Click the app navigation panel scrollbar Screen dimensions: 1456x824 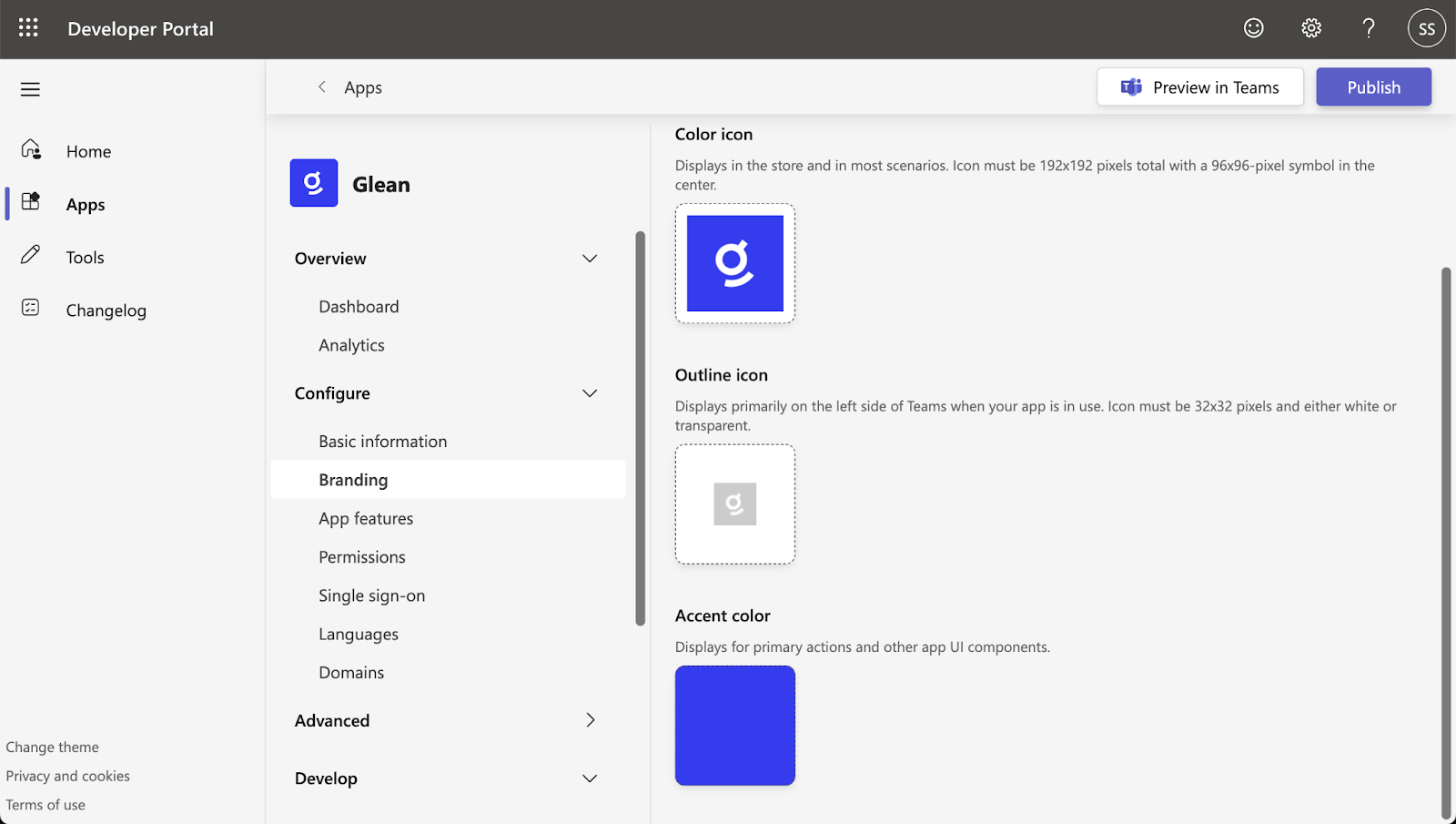[x=640, y=428]
